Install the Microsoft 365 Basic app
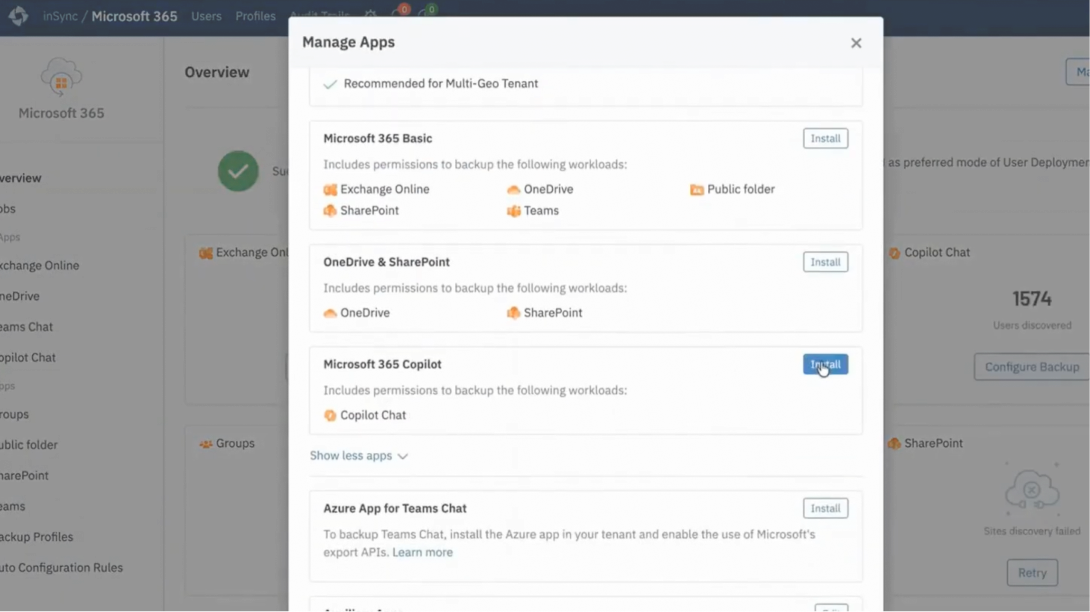This screenshot has width=1090, height=612. tap(825, 138)
